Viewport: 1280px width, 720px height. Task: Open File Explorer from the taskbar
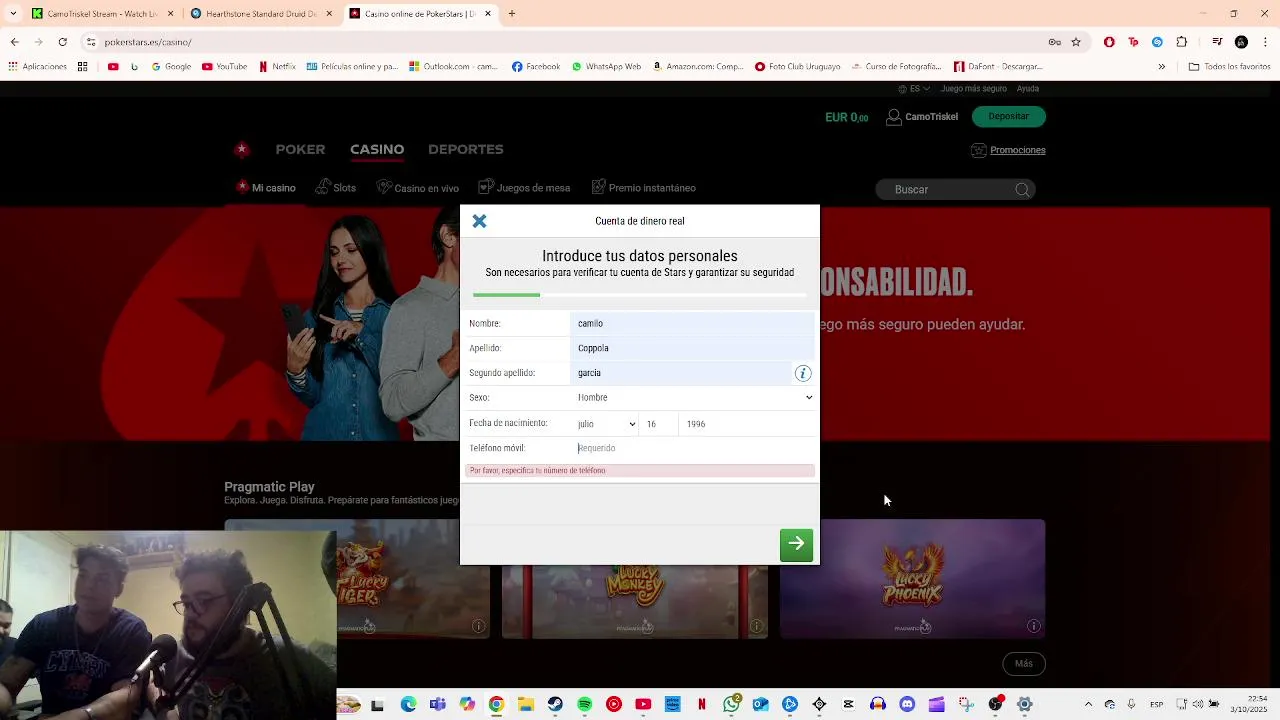(525, 705)
